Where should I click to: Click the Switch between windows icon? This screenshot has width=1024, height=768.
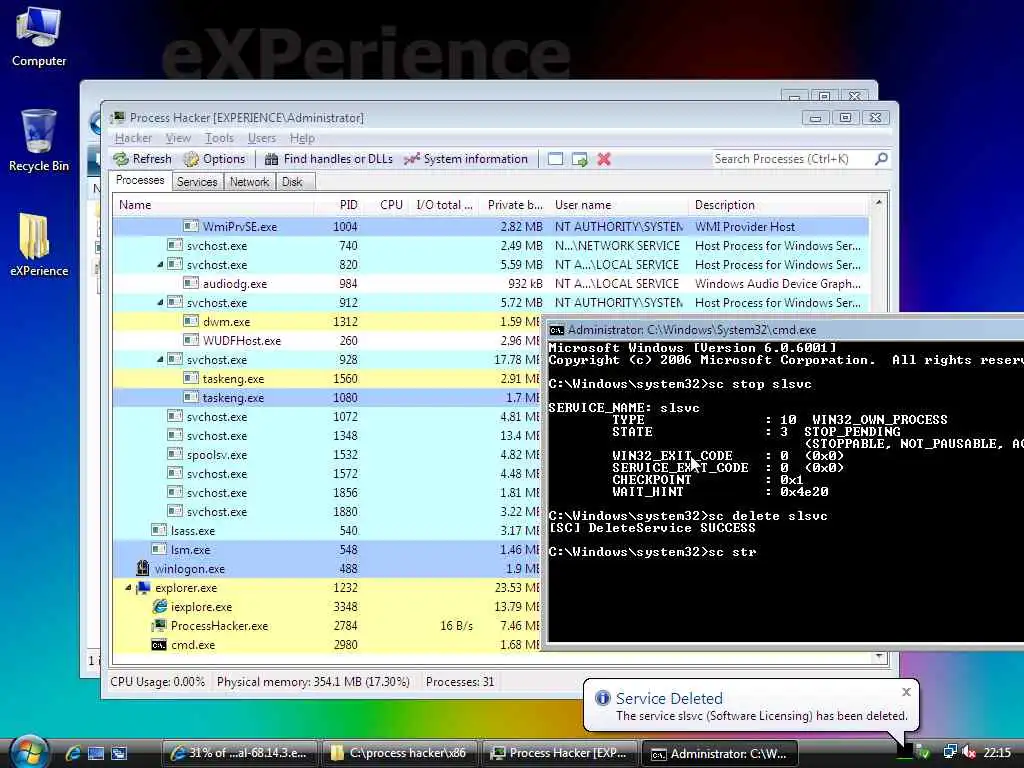tap(119, 753)
